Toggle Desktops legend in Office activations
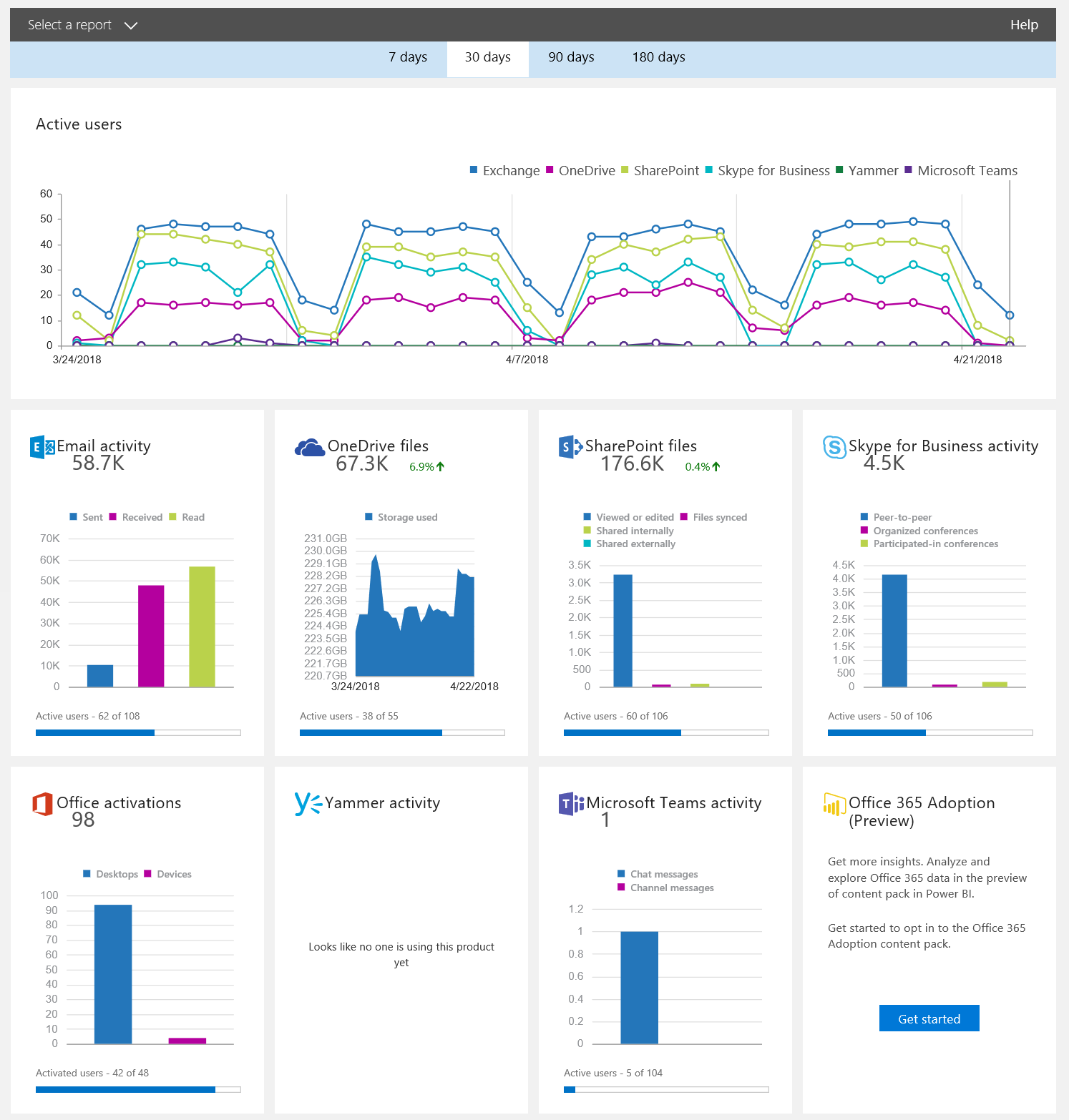The width and height of the screenshot is (1069, 1120). pyautogui.click(x=110, y=874)
